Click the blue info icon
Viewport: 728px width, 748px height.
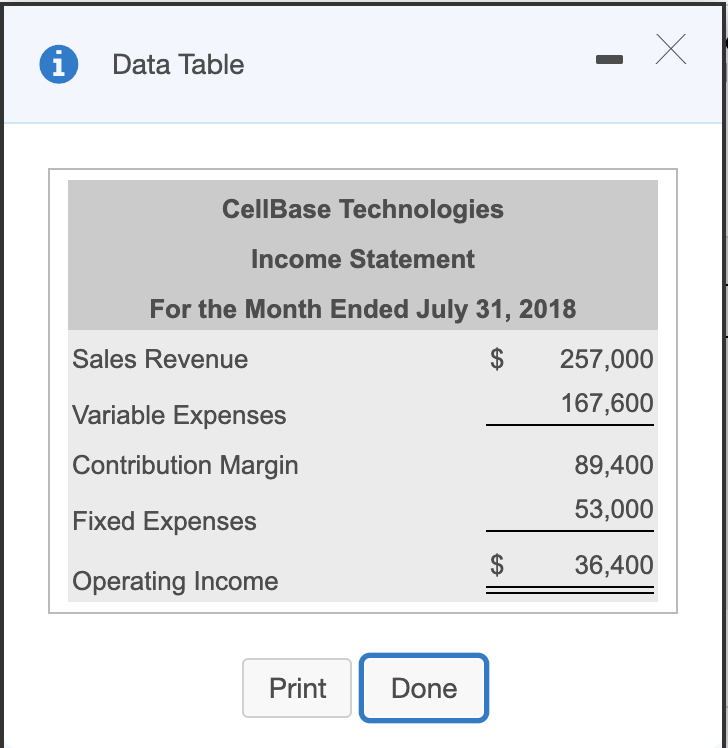pos(59,64)
